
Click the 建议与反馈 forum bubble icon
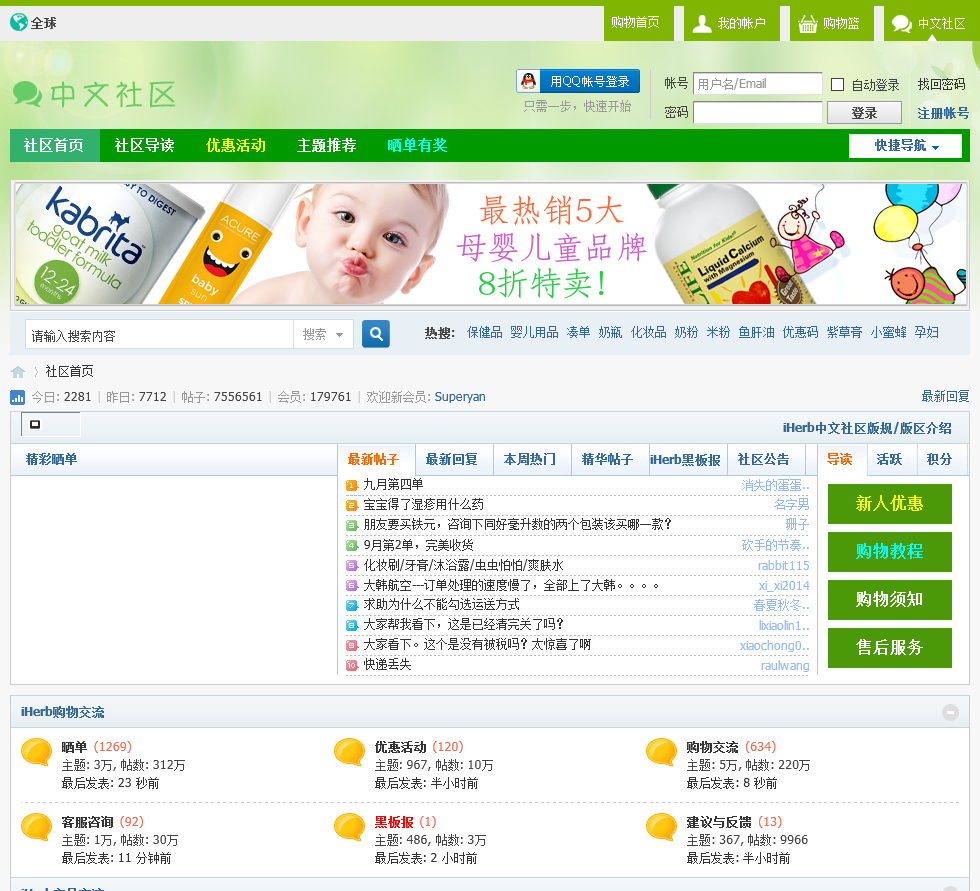pyautogui.click(x=661, y=827)
